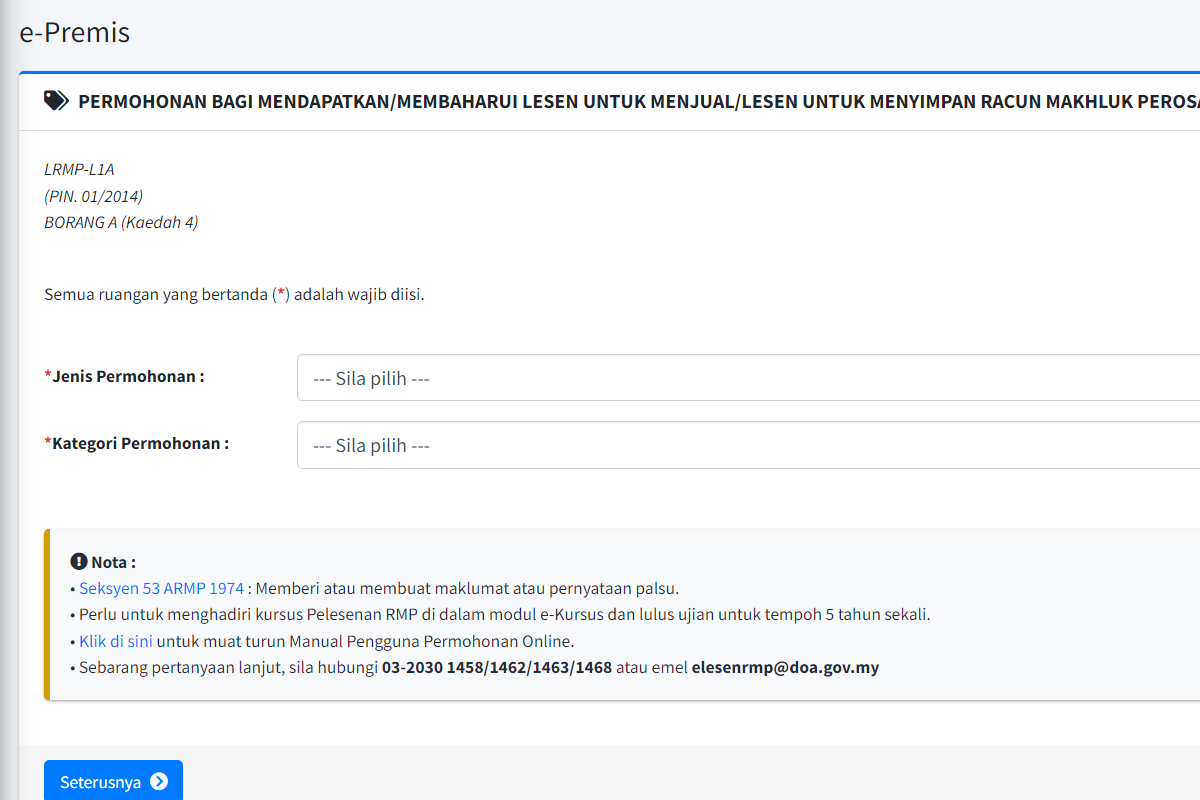Follow the Klik di sini link
Image resolution: width=1200 pixels, height=800 pixels.
coord(116,641)
